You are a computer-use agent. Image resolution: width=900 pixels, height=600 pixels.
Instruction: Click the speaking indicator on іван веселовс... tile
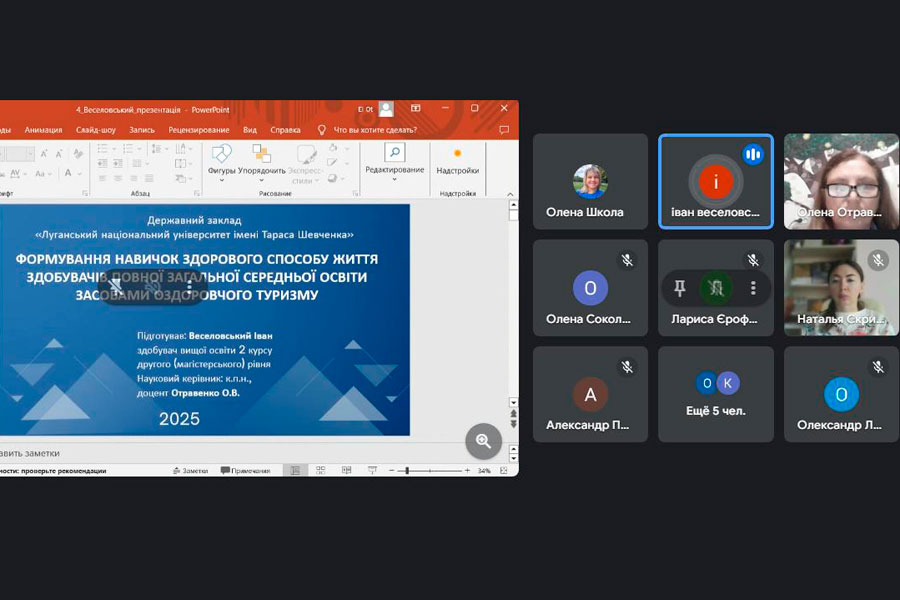[752, 154]
